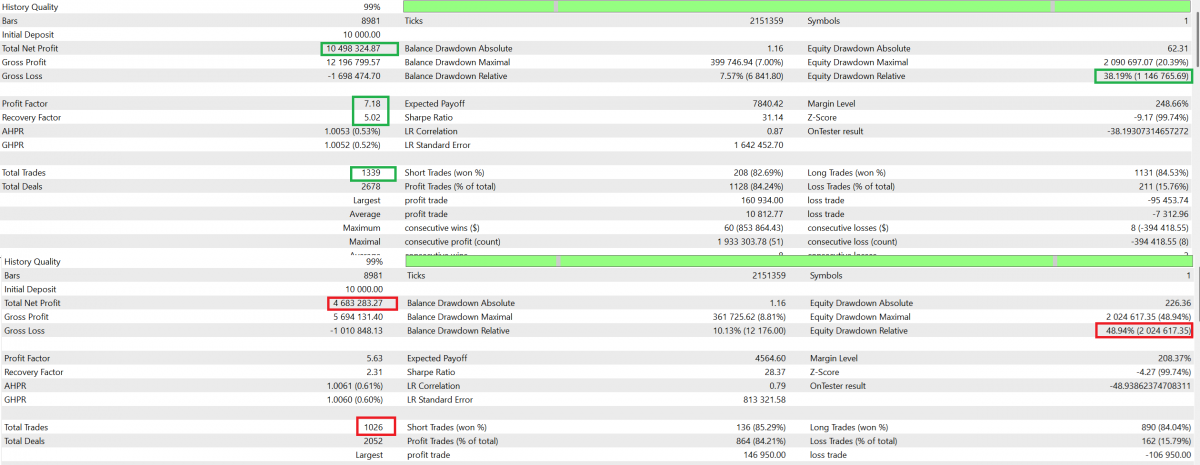Screen dimensions: 1200x465
Task: Select the Total Net Profit value 4 683 283.27
Action: click(x=358, y=303)
